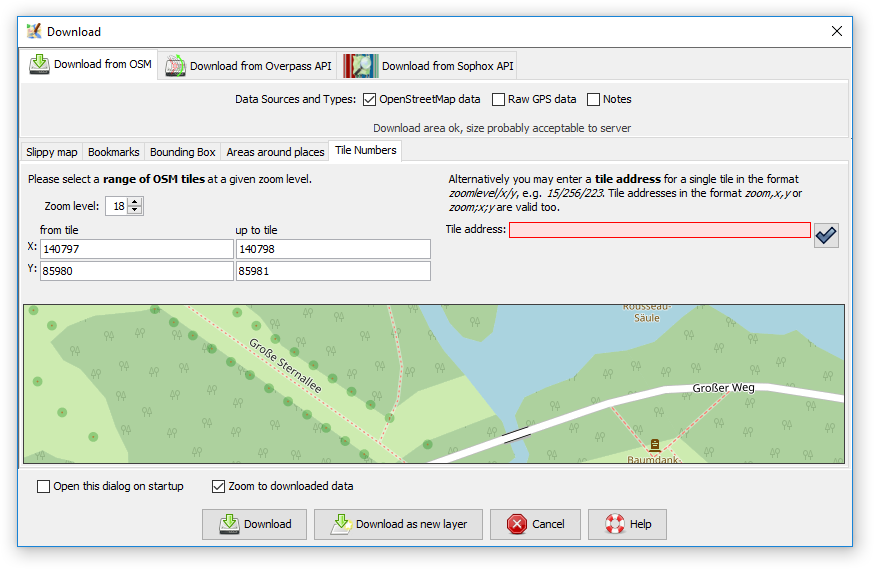Click the Baumdenkmal marker icon on the map

point(655,444)
